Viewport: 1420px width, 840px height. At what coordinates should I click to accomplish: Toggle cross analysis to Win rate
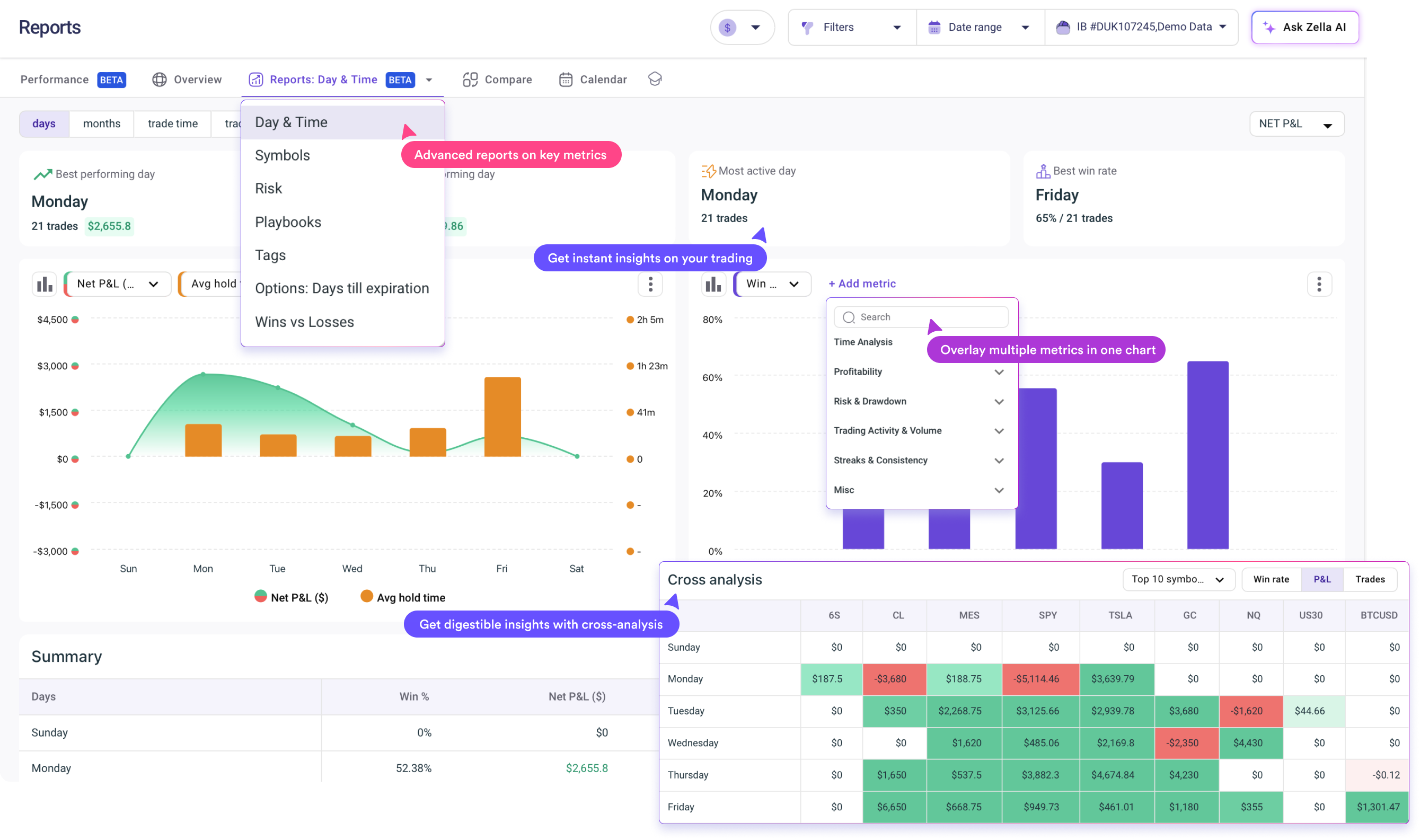coord(1271,579)
